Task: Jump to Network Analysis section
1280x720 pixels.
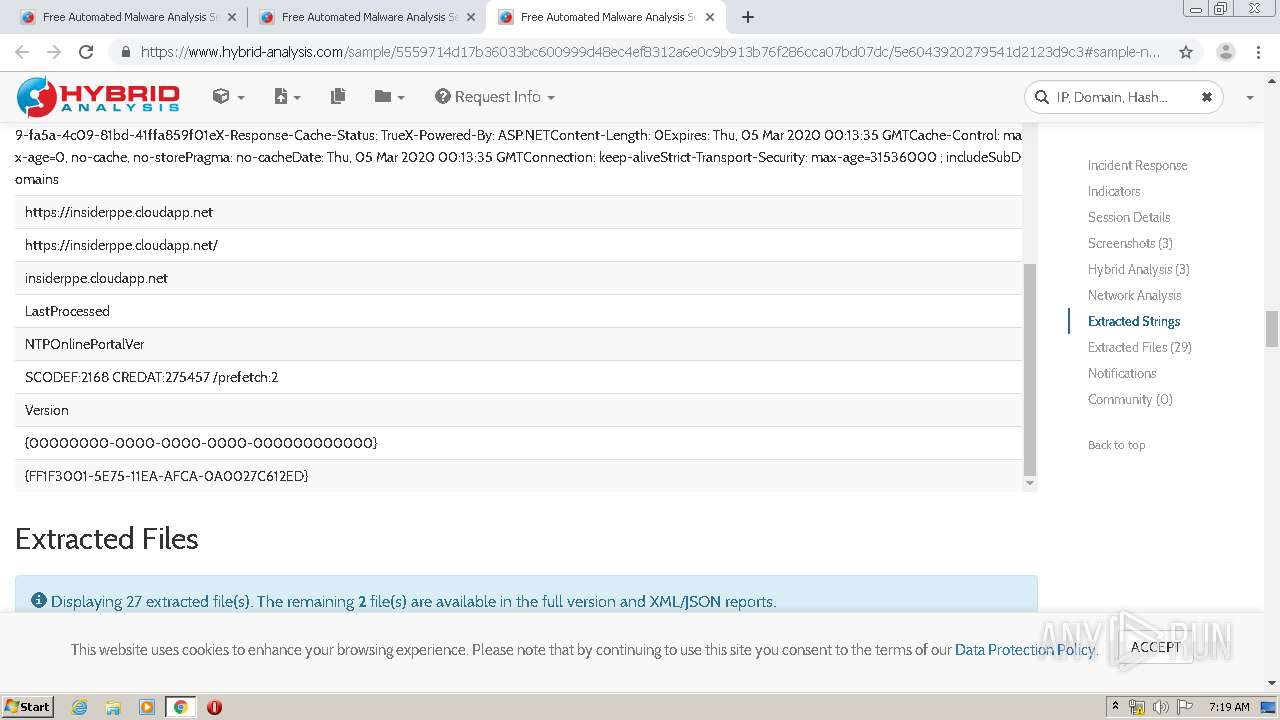Action: click(1134, 295)
